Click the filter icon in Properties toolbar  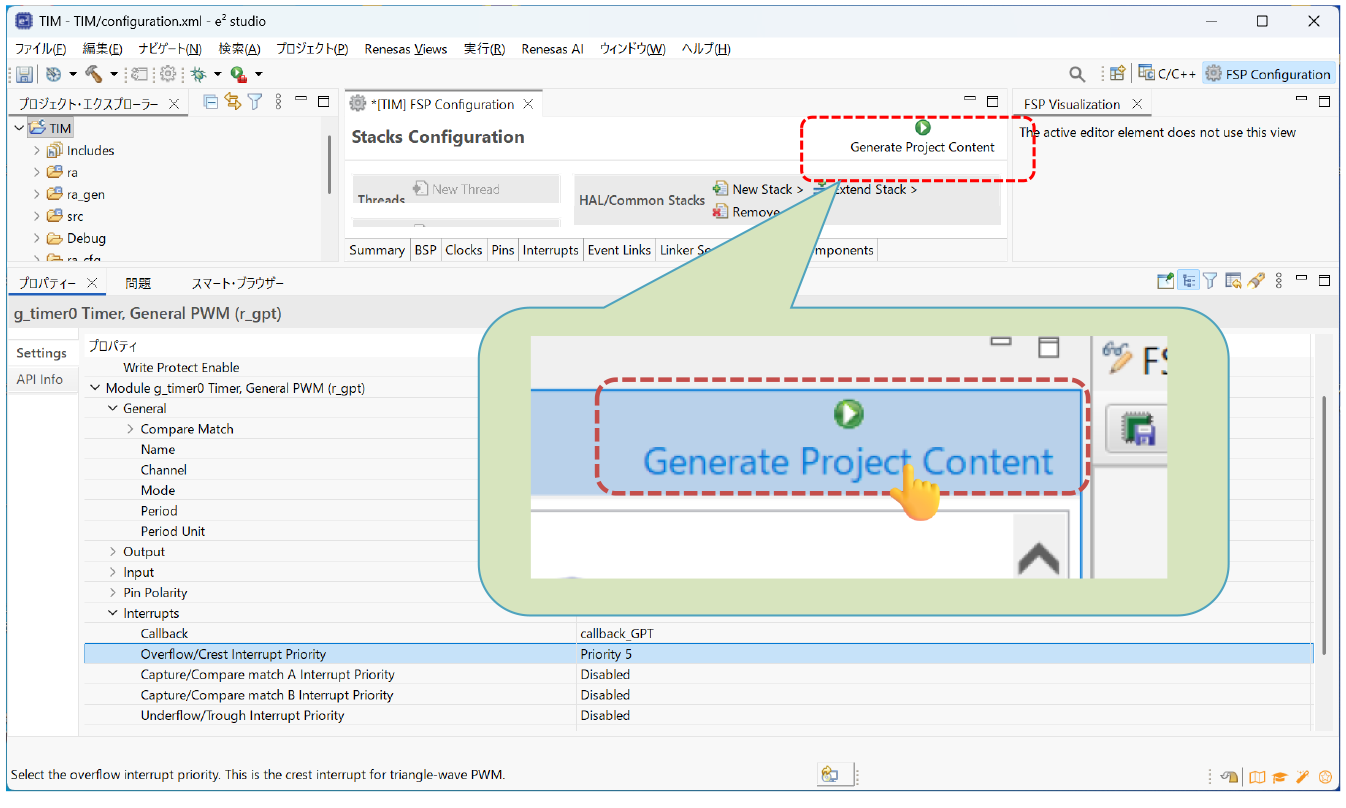pos(1210,282)
